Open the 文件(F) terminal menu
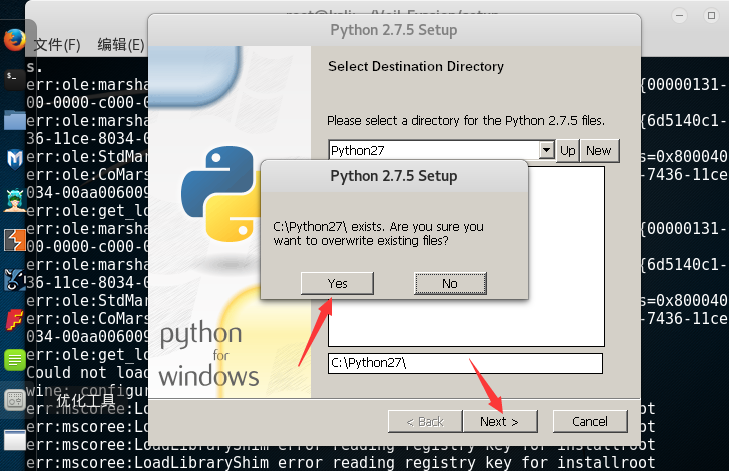 pyautogui.click(x=57, y=45)
